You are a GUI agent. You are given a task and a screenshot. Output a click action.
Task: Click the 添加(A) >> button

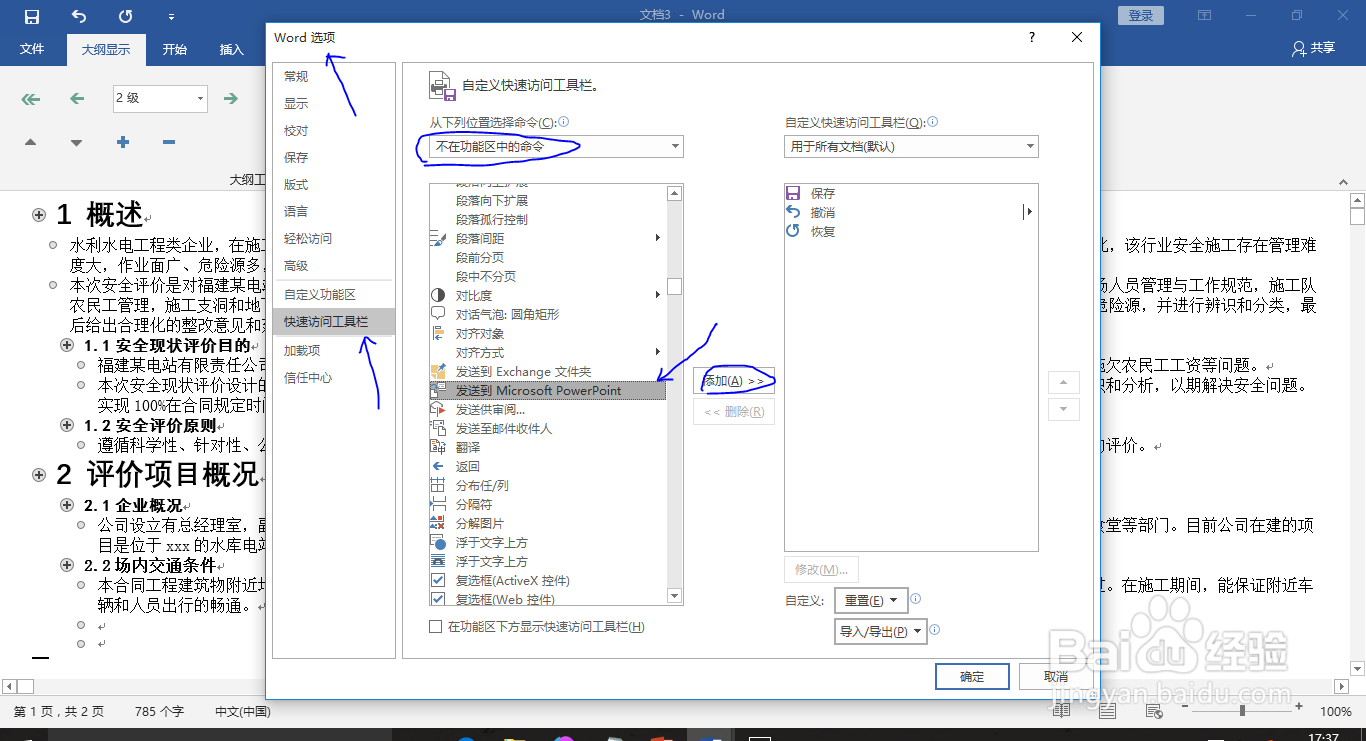click(x=734, y=381)
